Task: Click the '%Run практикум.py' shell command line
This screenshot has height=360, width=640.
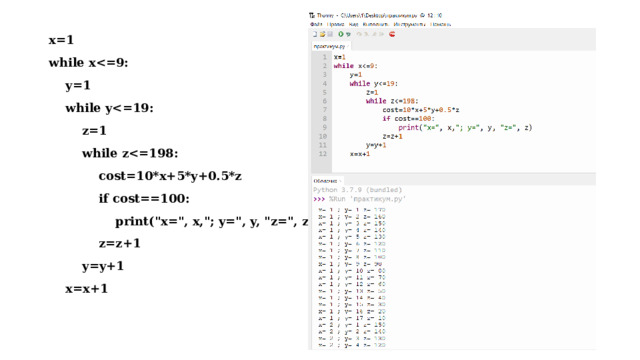Action: pyautogui.click(x=360, y=199)
